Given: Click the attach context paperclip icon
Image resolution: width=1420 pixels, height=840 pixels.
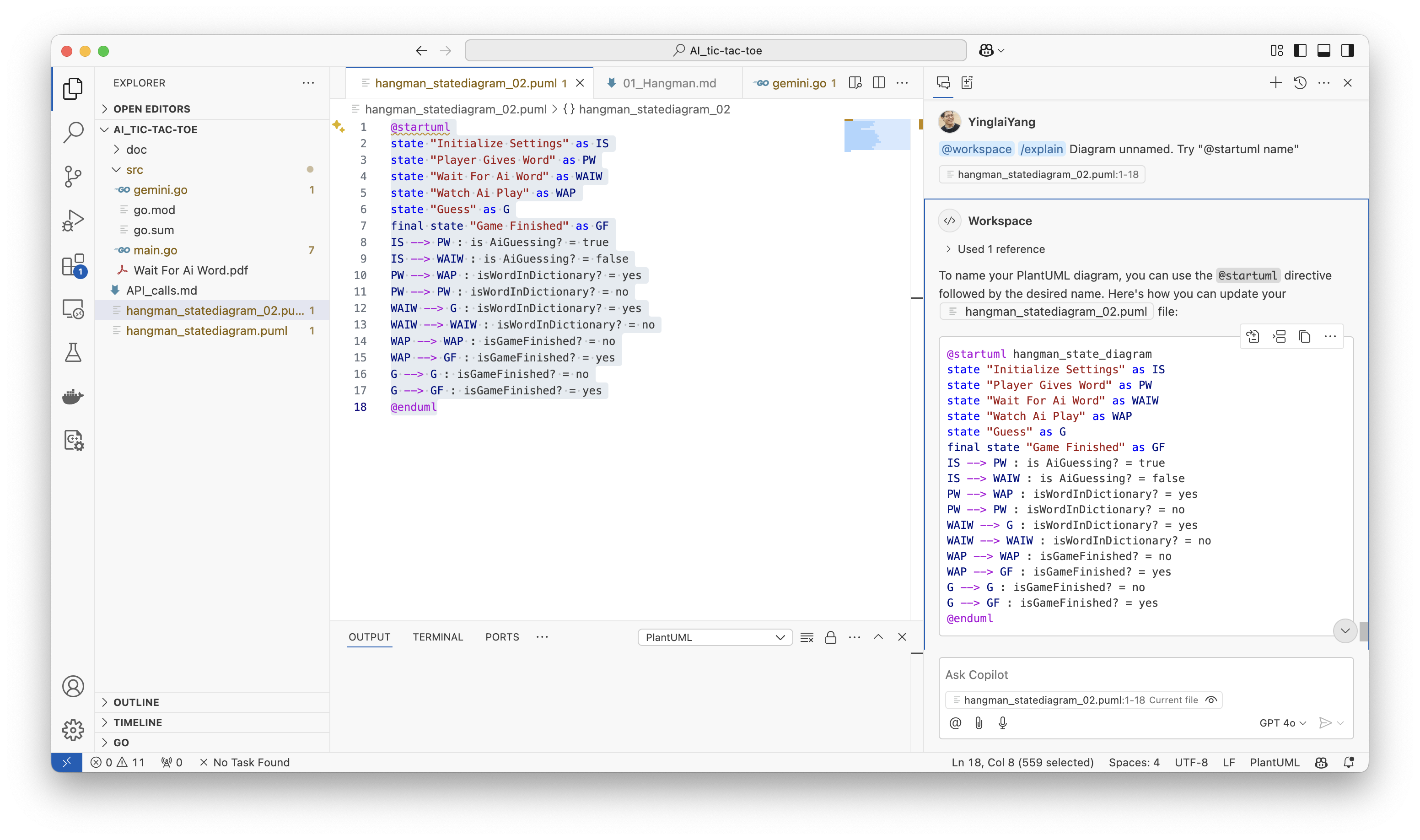Looking at the screenshot, I should (979, 723).
